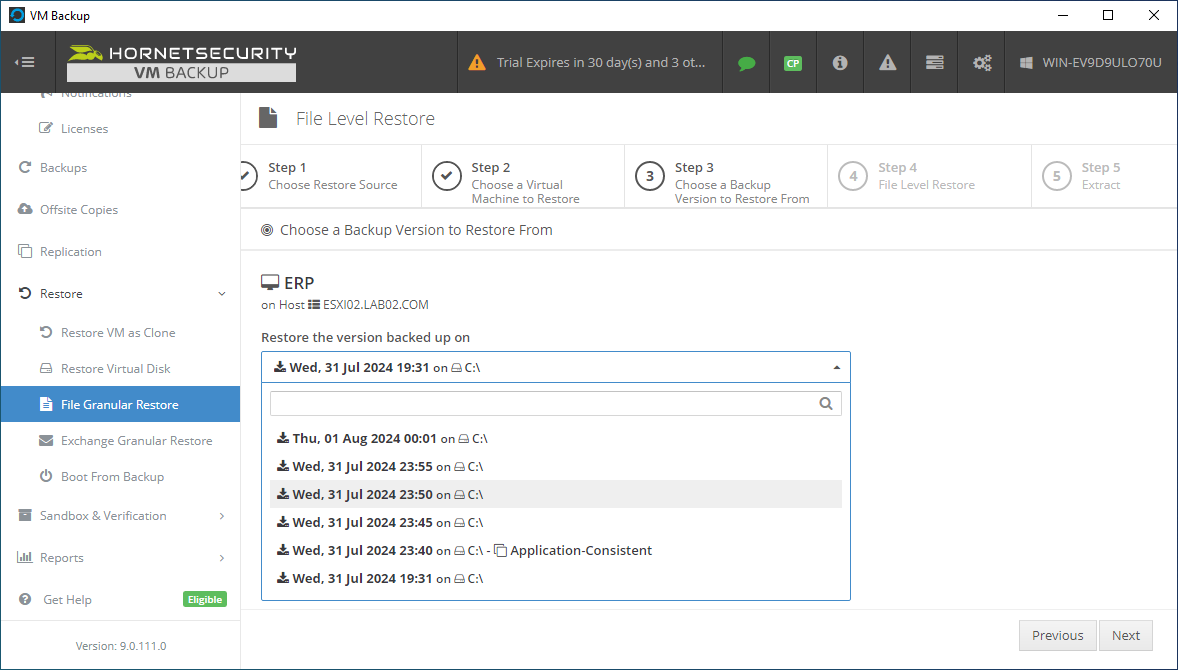The width and height of the screenshot is (1178, 670).
Task: Click the Reports bar chart icon
Action: 25,557
